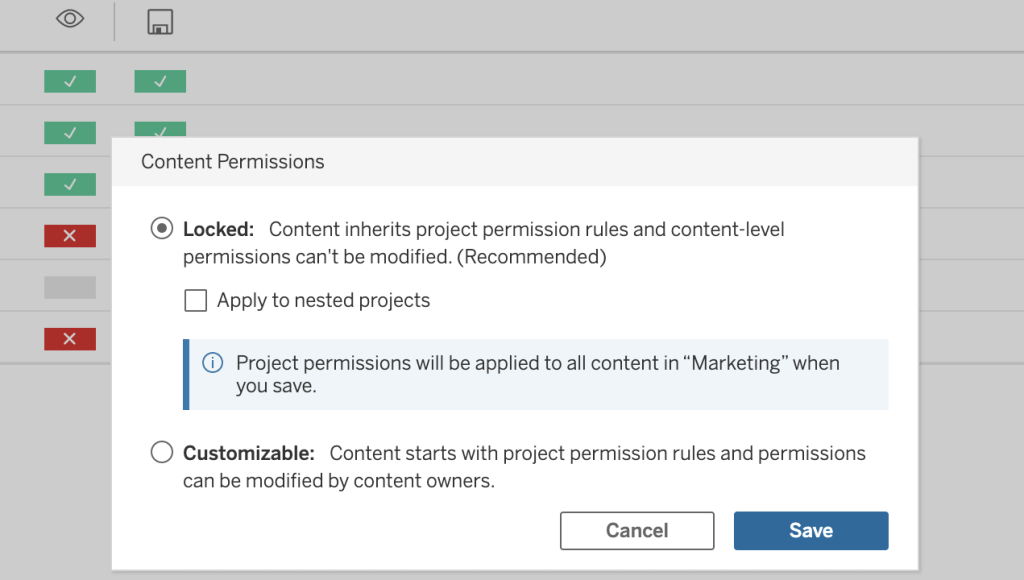
Task: Click the blue Save button
Action: coord(810,531)
